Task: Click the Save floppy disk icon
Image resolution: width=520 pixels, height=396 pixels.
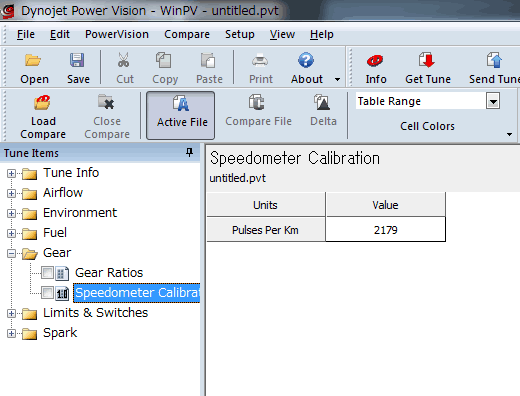Action: pos(77,61)
